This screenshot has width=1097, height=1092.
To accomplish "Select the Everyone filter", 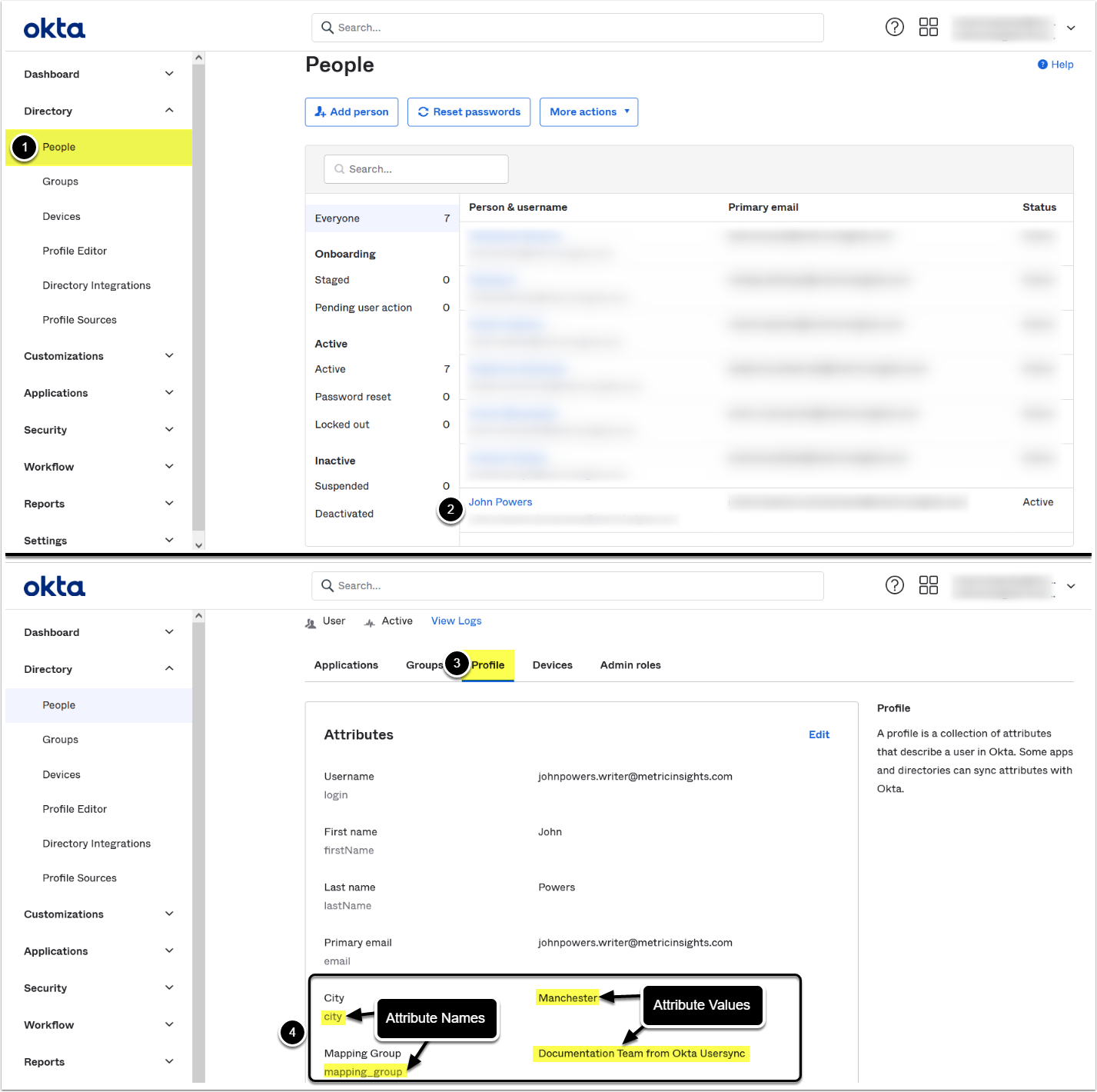I will [382, 218].
